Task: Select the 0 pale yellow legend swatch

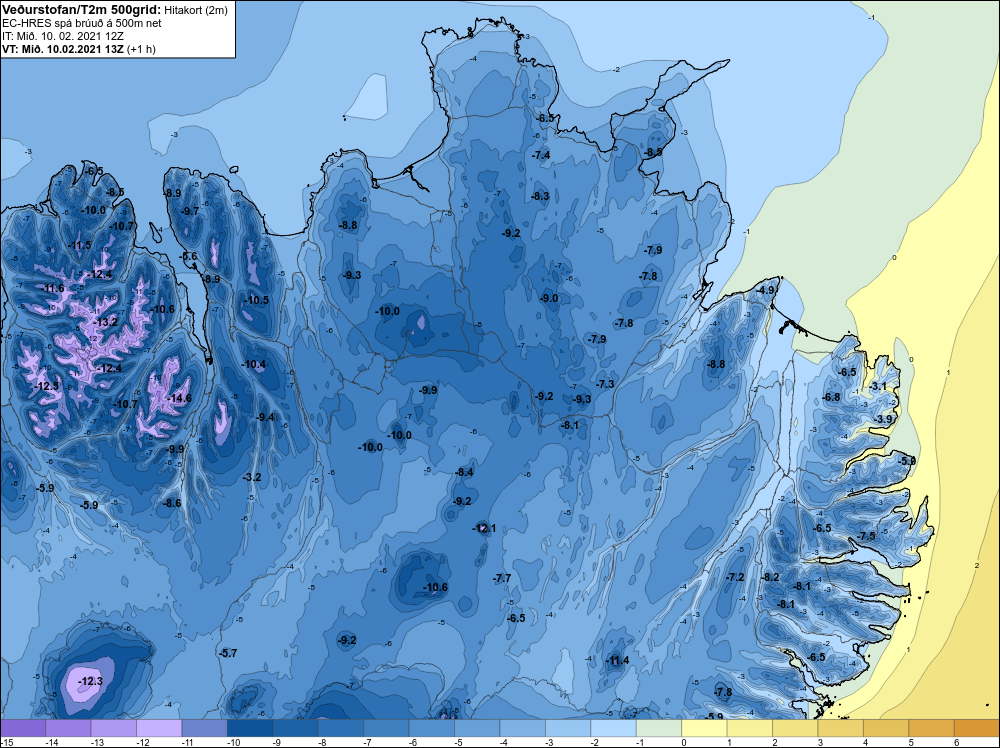Action: tap(704, 728)
